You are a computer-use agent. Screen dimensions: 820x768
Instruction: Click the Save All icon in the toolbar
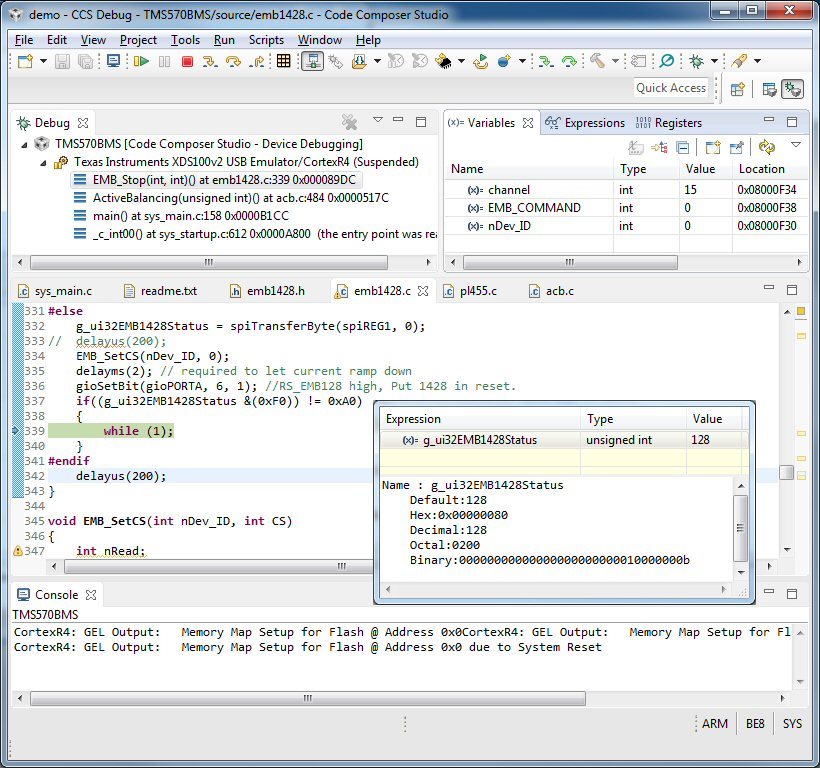point(85,61)
